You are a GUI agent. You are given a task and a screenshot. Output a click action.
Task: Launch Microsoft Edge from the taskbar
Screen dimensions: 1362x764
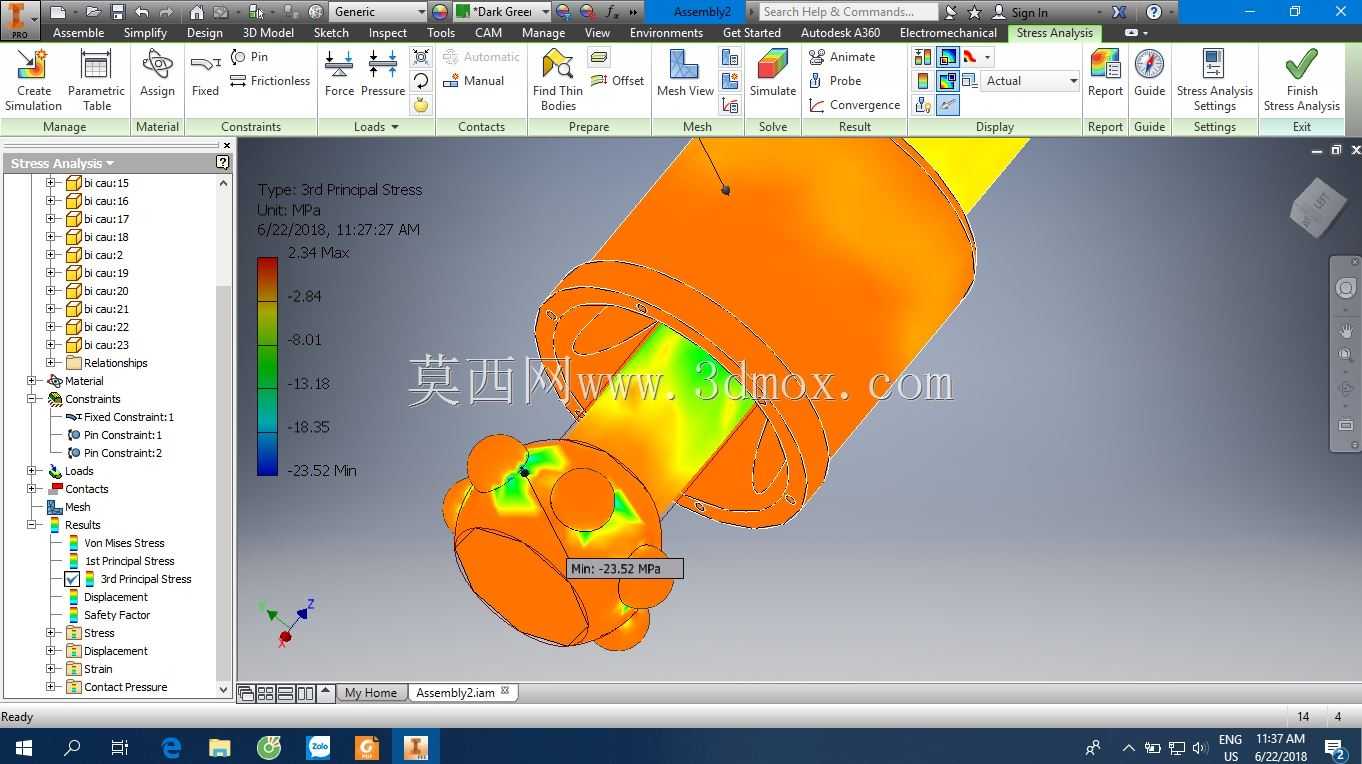(x=171, y=747)
